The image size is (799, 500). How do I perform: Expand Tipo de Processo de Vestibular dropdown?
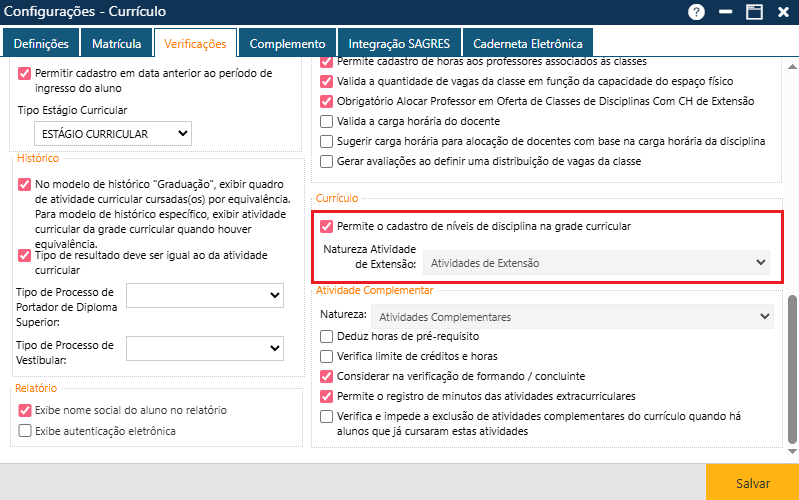(205, 348)
